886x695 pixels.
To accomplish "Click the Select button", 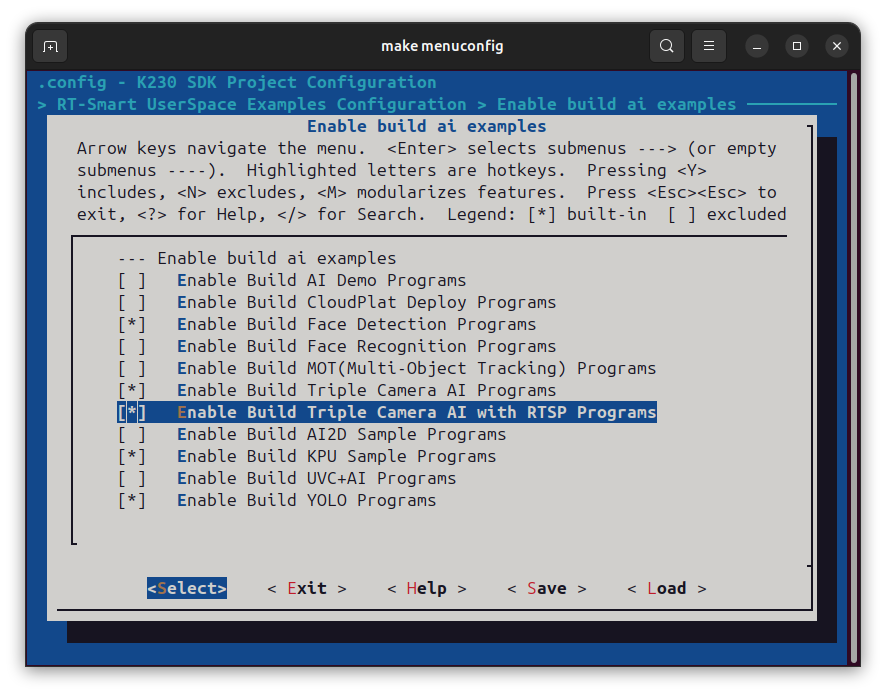I will click(187, 588).
